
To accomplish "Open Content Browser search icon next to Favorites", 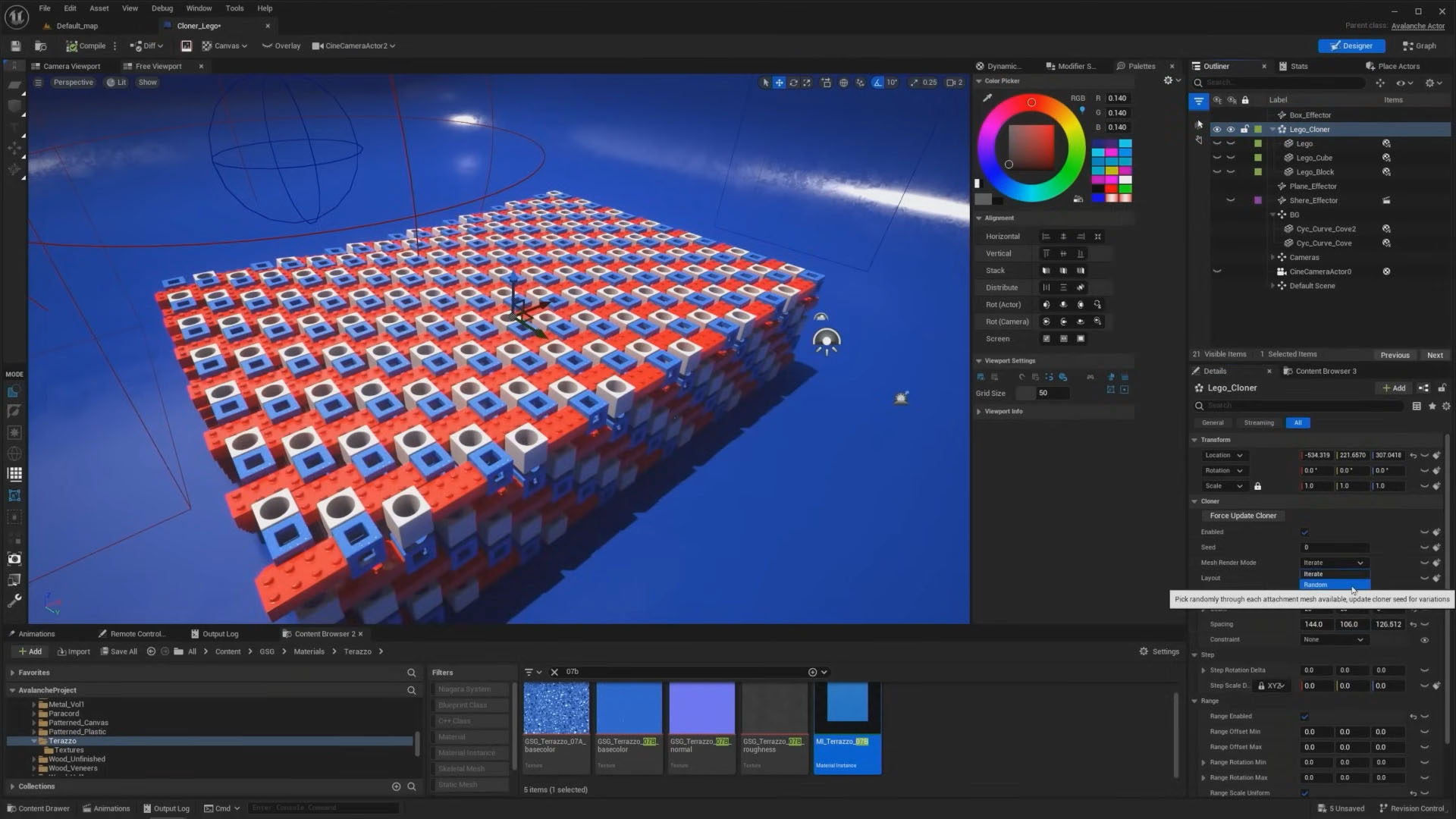I will tap(411, 673).
